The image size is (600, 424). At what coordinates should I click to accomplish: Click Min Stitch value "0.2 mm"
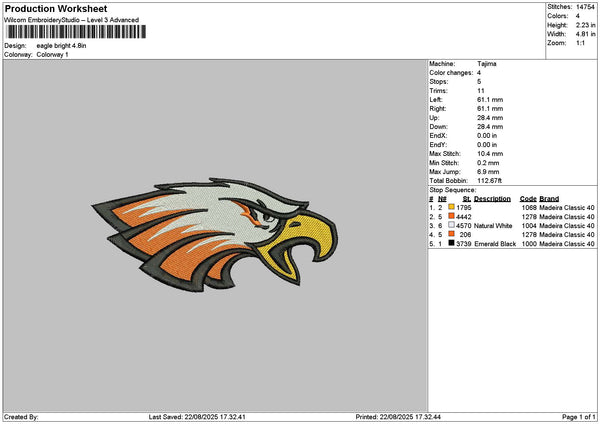coord(488,163)
